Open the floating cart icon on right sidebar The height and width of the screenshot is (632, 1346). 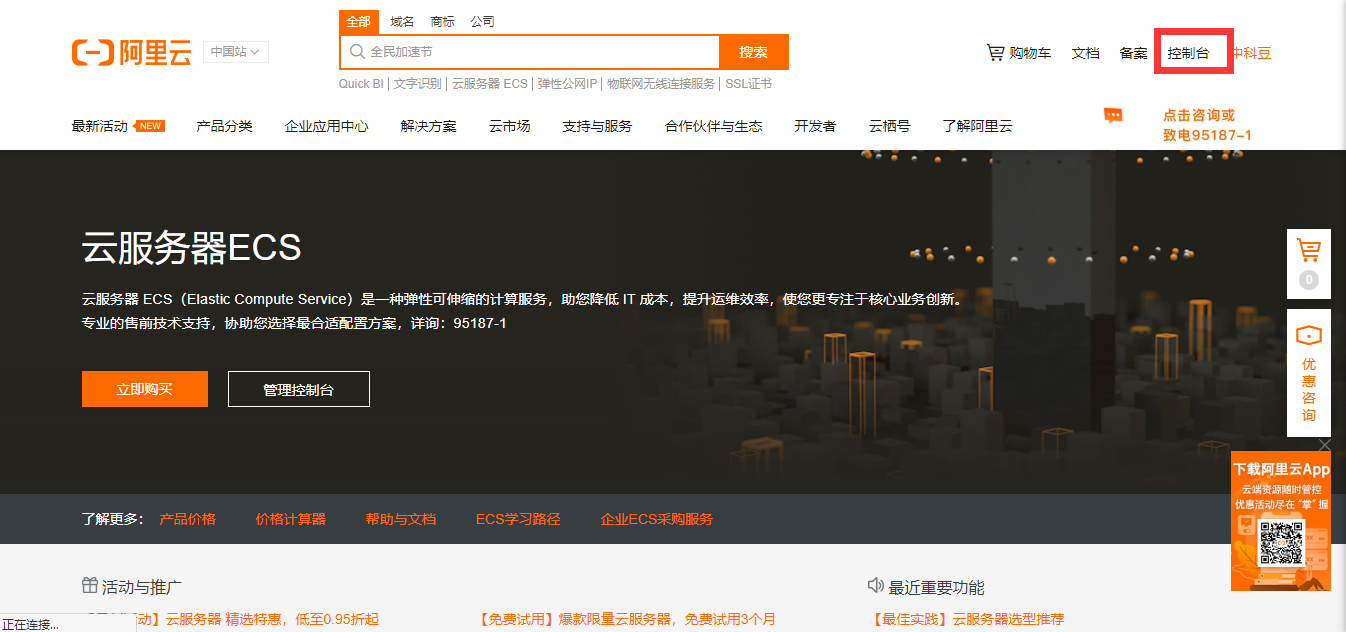(1308, 250)
